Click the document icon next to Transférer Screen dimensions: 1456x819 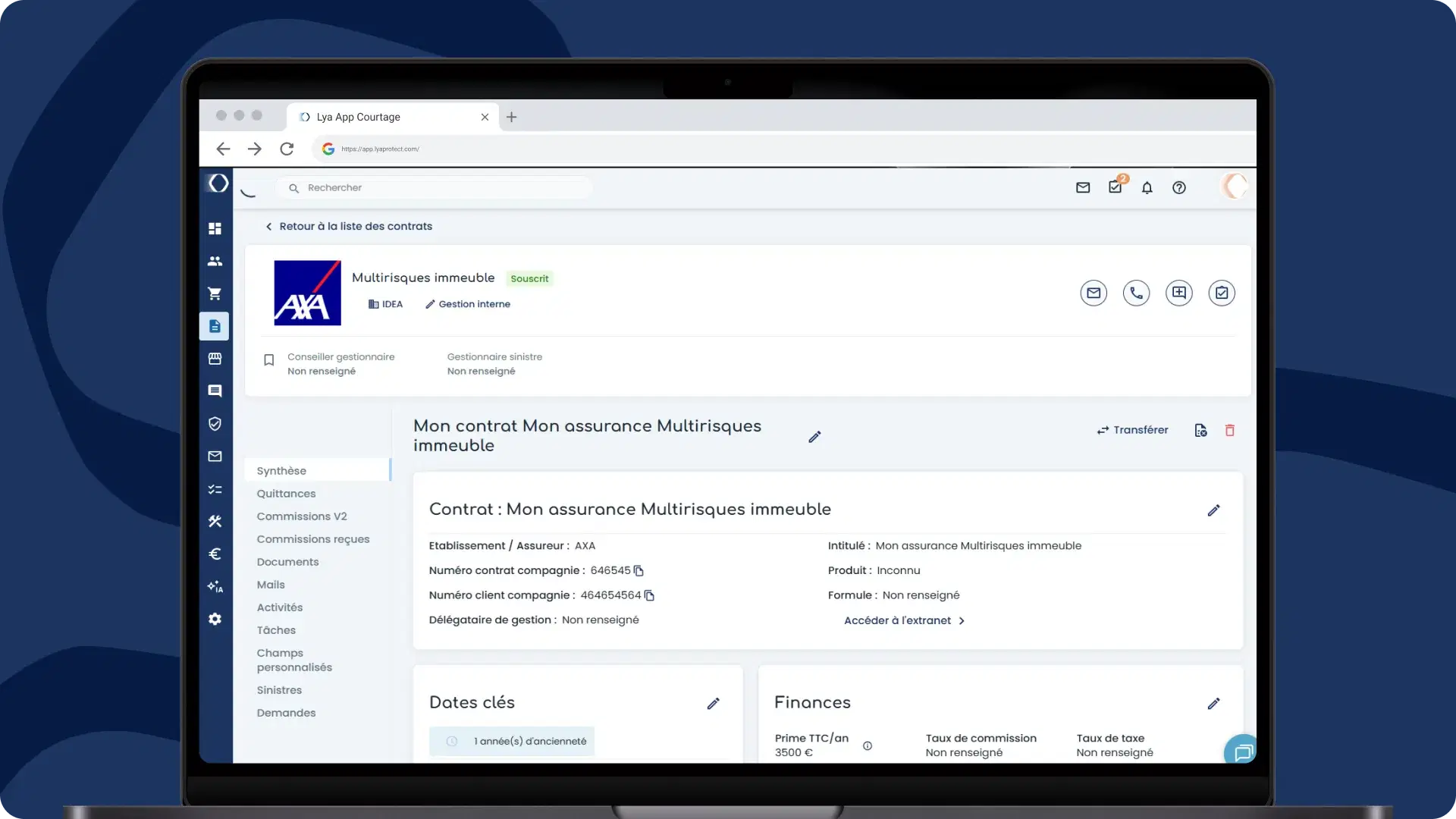click(1200, 430)
